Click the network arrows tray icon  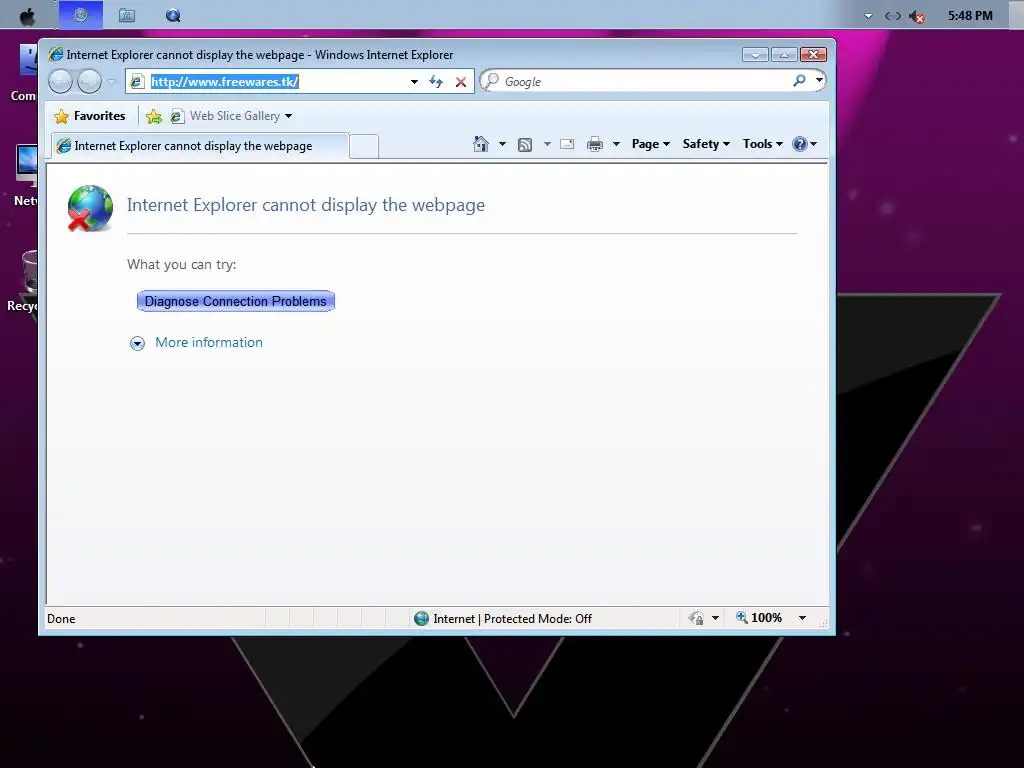pos(893,16)
